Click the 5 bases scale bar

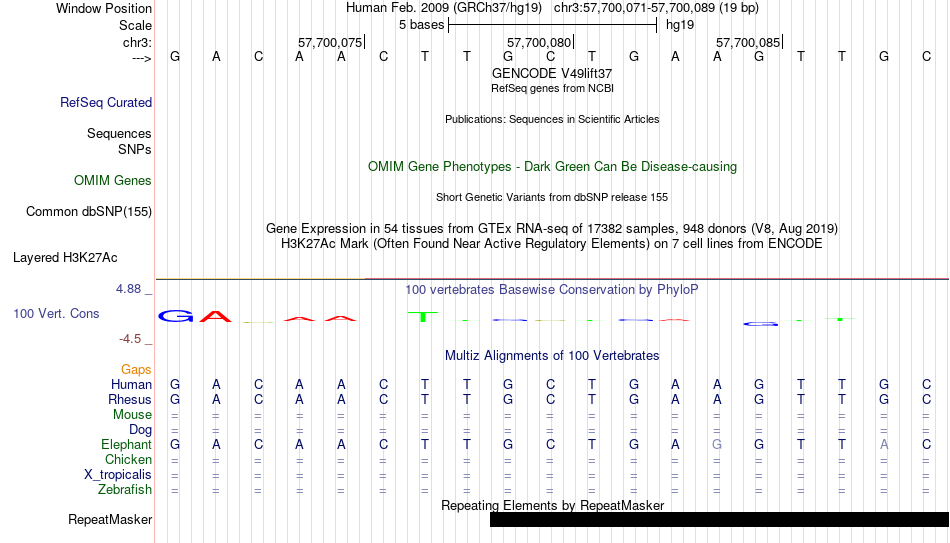click(552, 25)
